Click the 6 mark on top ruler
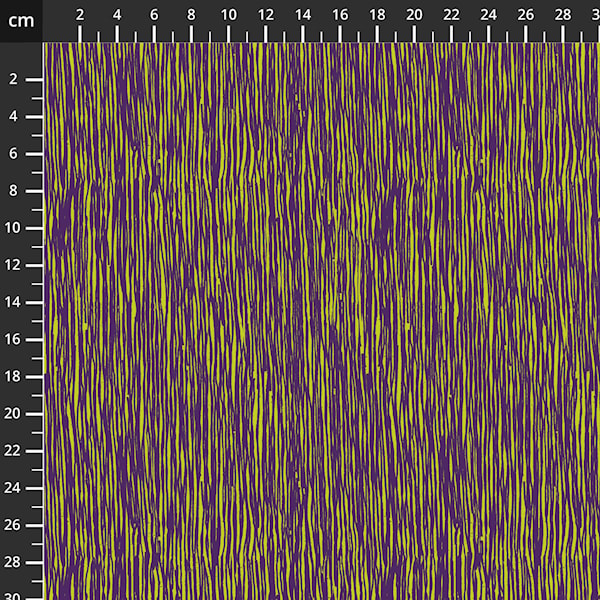The width and height of the screenshot is (600, 600). tap(154, 15)
